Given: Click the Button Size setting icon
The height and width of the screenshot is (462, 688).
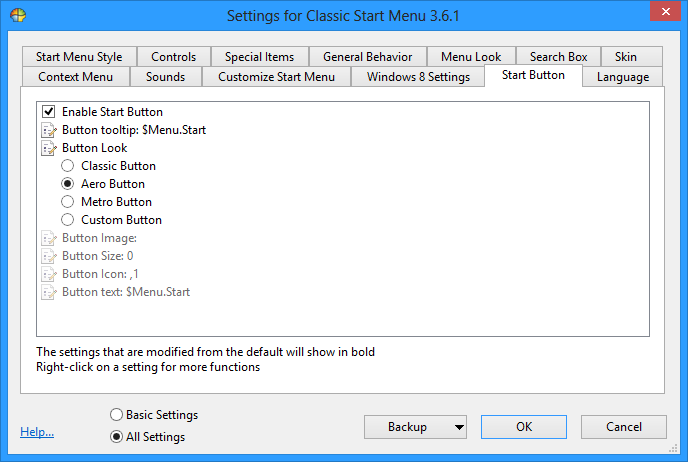Looking at the screenshot, I should coord(49,256).
